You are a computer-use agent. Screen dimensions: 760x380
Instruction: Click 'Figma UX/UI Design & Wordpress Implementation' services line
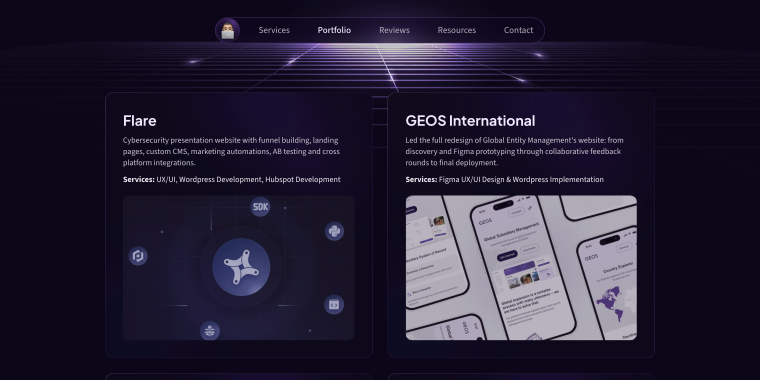click(521, 179)
